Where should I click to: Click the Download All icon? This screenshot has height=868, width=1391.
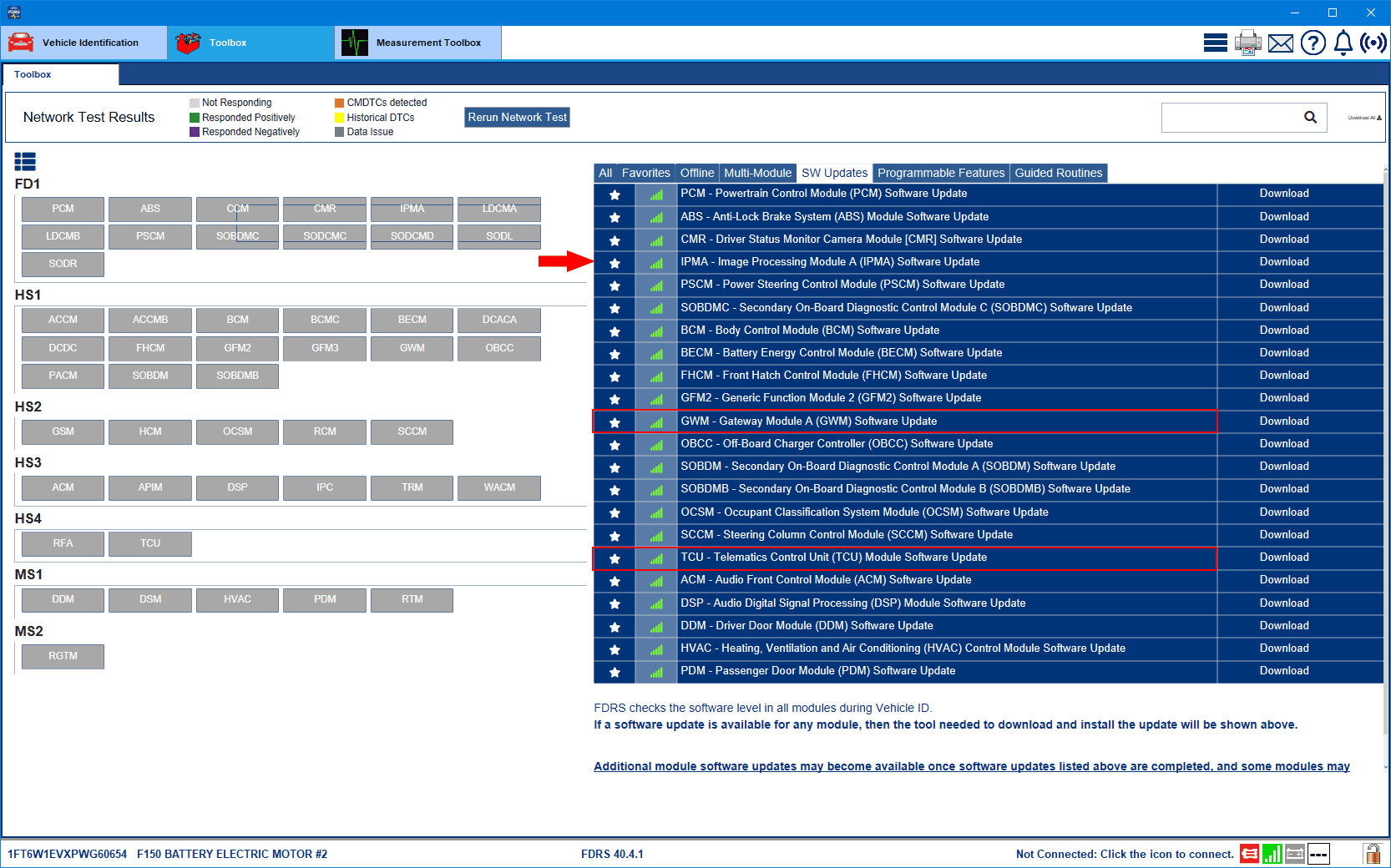coord(1364,118)
